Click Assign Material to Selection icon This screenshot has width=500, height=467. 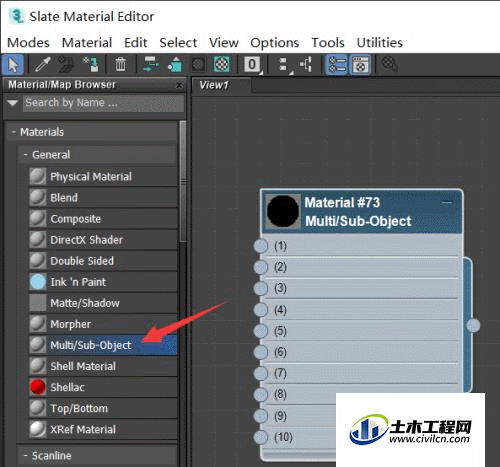(91, 64)
